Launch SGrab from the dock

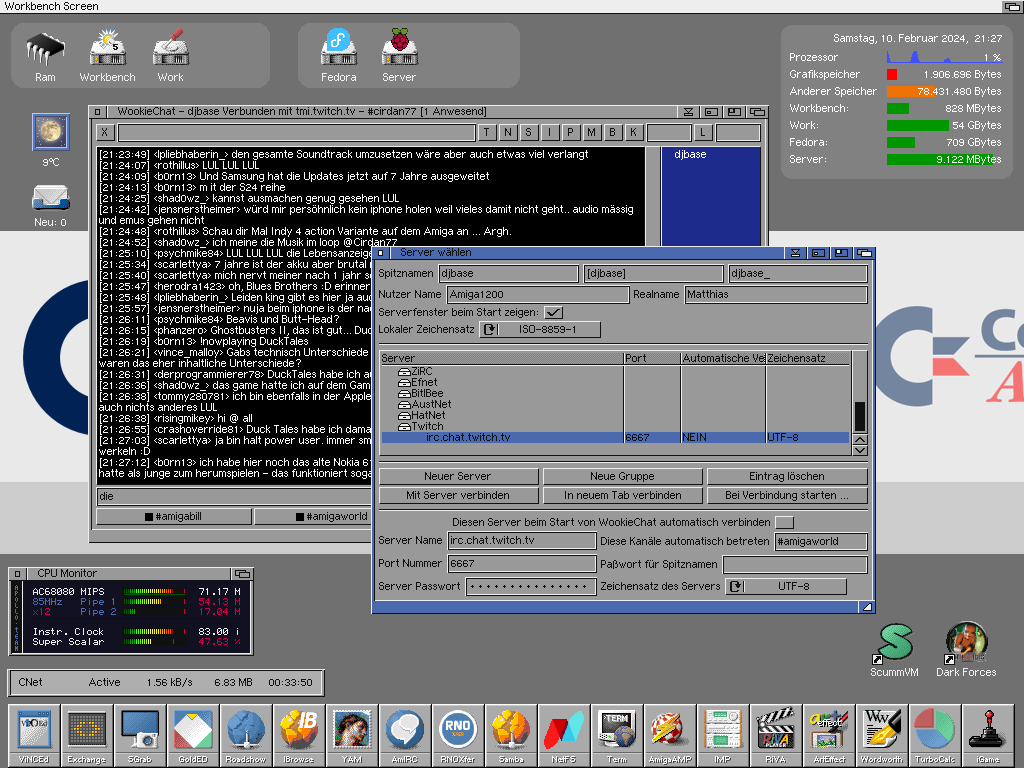(x=140, y=735)
